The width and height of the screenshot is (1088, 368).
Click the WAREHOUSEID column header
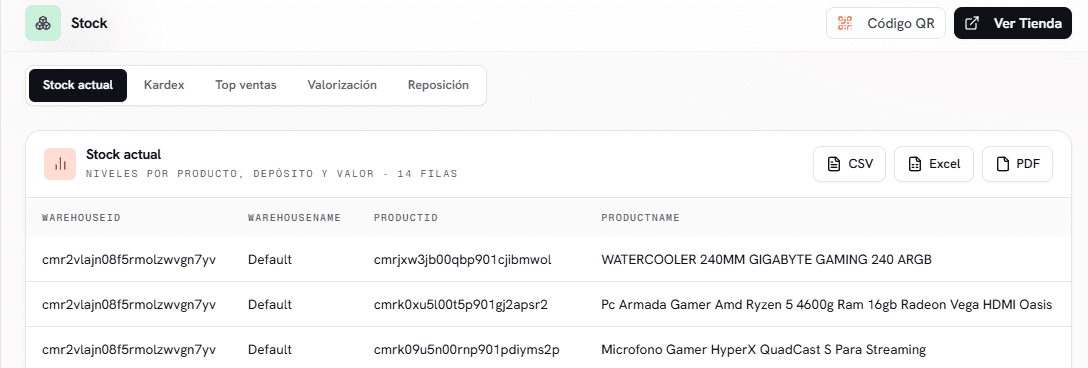pyautogui.click(x=81, y=217)
